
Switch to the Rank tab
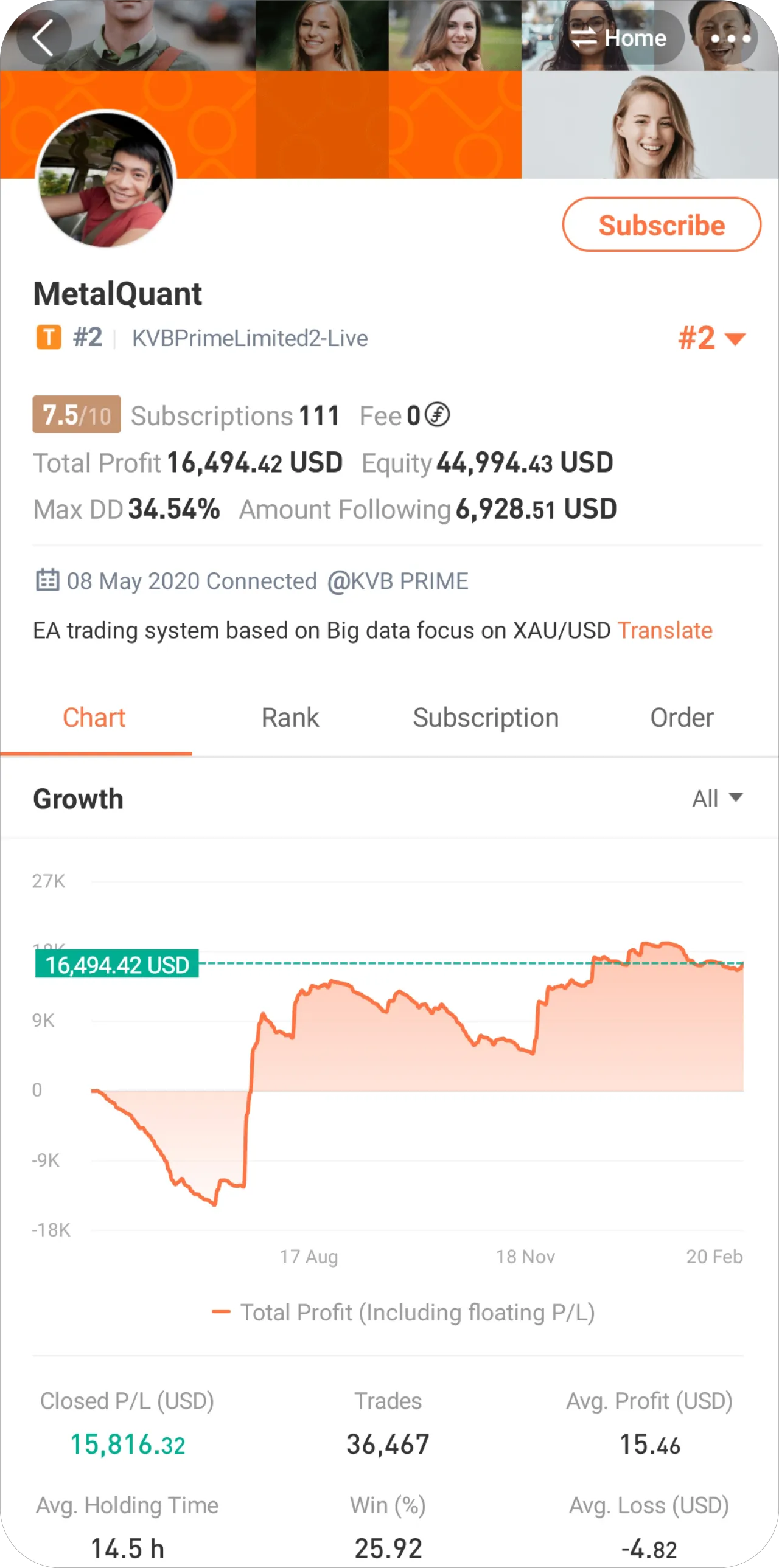point(290,718)
